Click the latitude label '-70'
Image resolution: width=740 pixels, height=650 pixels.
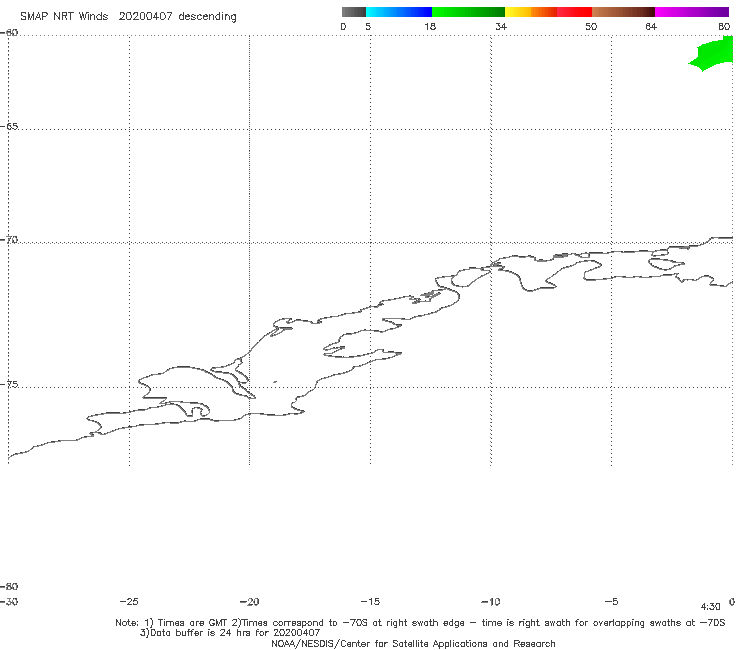(9, 240)
